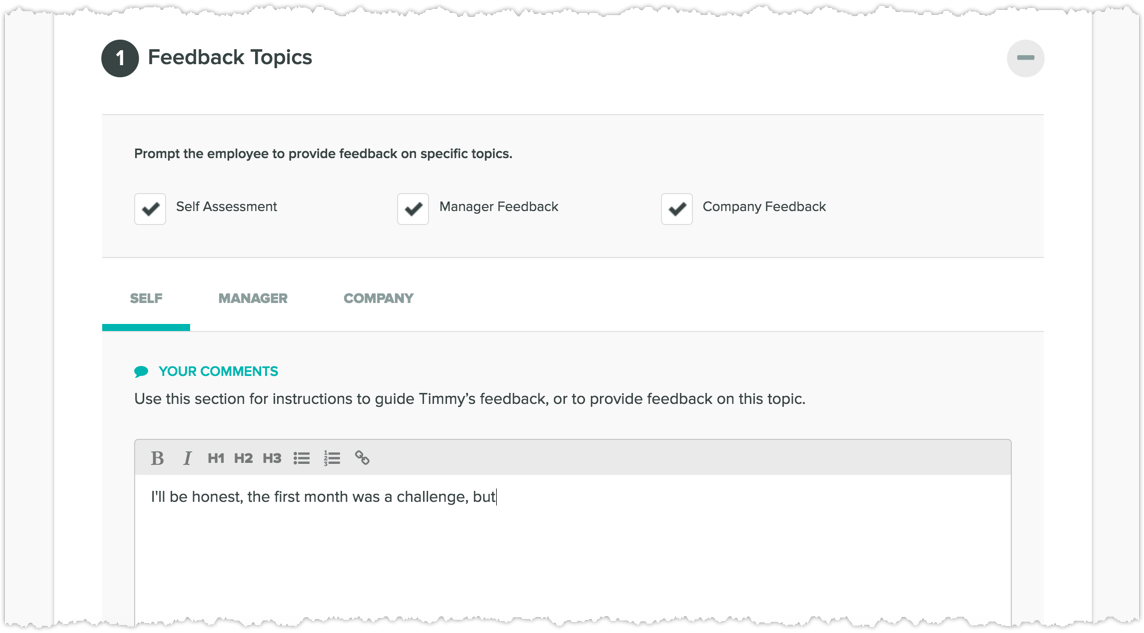
Task: Insert a bulleted list
Action: tap(302, 457)
